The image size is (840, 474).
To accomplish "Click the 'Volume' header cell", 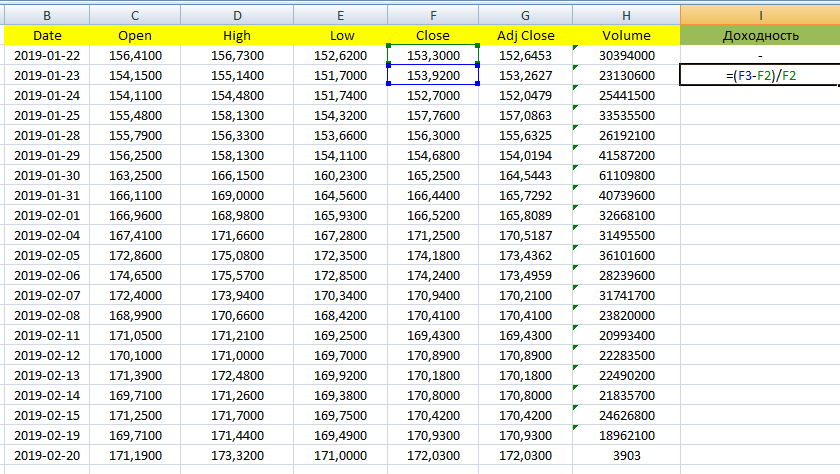I will pyautogui.click(x=626, y=35).
